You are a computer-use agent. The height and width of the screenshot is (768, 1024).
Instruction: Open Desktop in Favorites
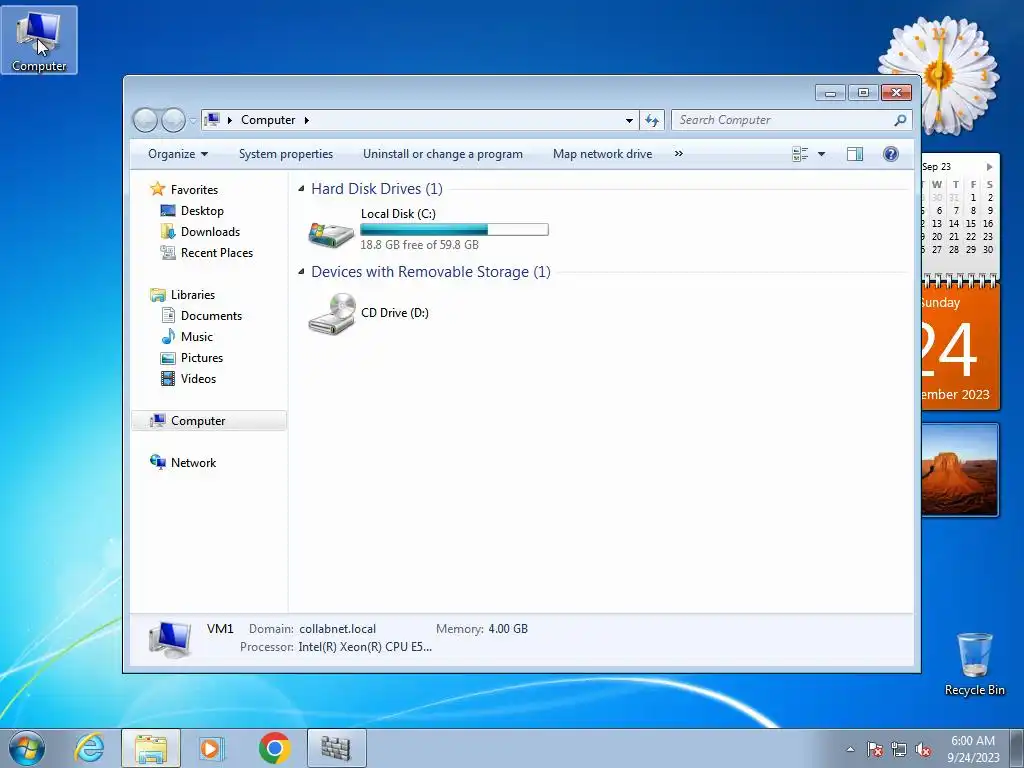click(x=202, y=211)
